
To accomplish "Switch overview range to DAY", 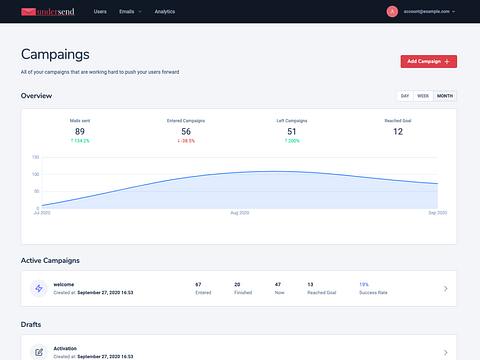I will pyautogui.click(x=405, y=96).
